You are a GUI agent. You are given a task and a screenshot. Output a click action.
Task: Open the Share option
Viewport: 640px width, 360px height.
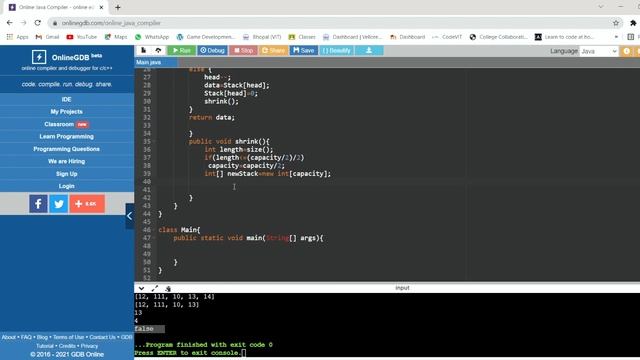(x=273, y=50)
